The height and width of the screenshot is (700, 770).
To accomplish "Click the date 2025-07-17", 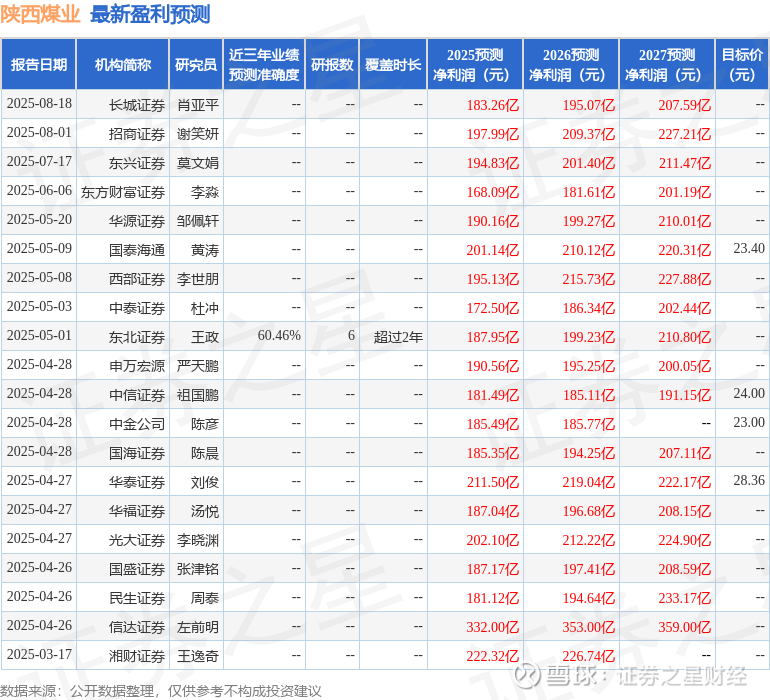I will click(39, 162).
